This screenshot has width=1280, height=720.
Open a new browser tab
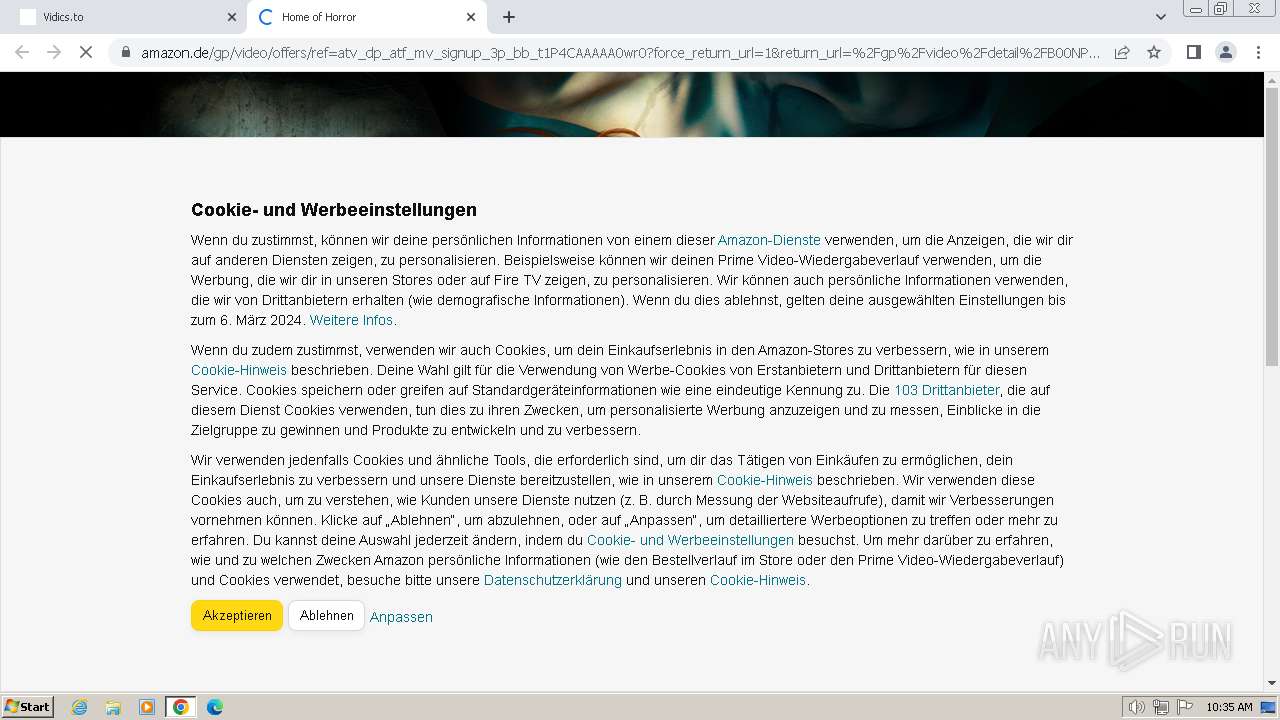tap(509, 17)
